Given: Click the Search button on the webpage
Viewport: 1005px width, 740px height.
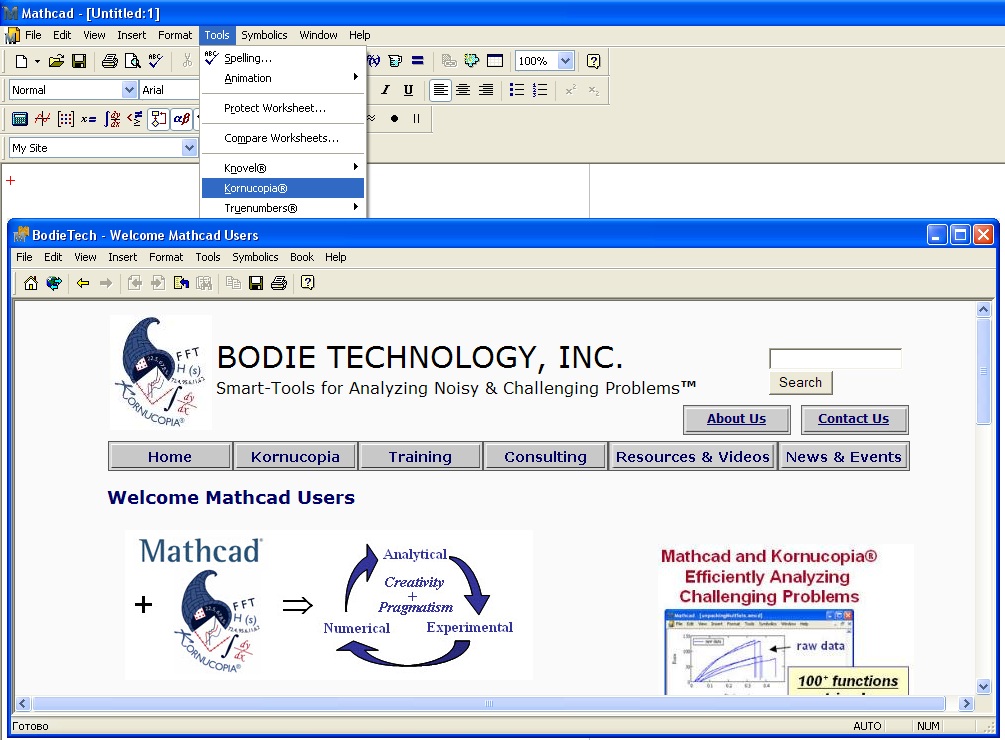Looking at the screenshot, I should coord(801,382).
